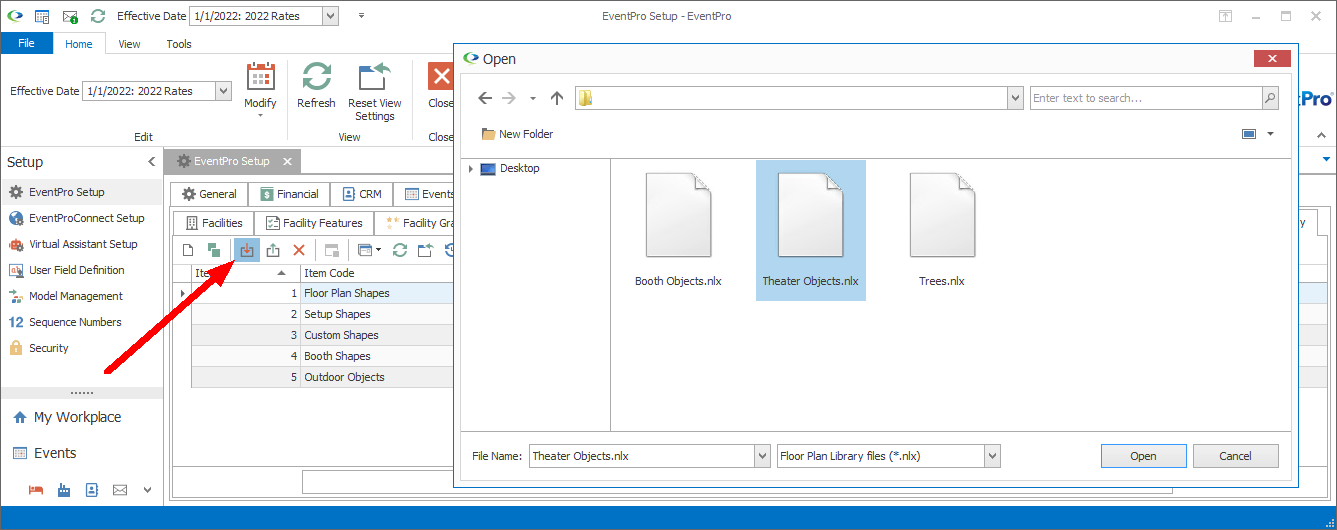Screen dimensions: 1337x530
Task: Click the green refresh icon in grid toolbar
Action: tap(400, 250)
